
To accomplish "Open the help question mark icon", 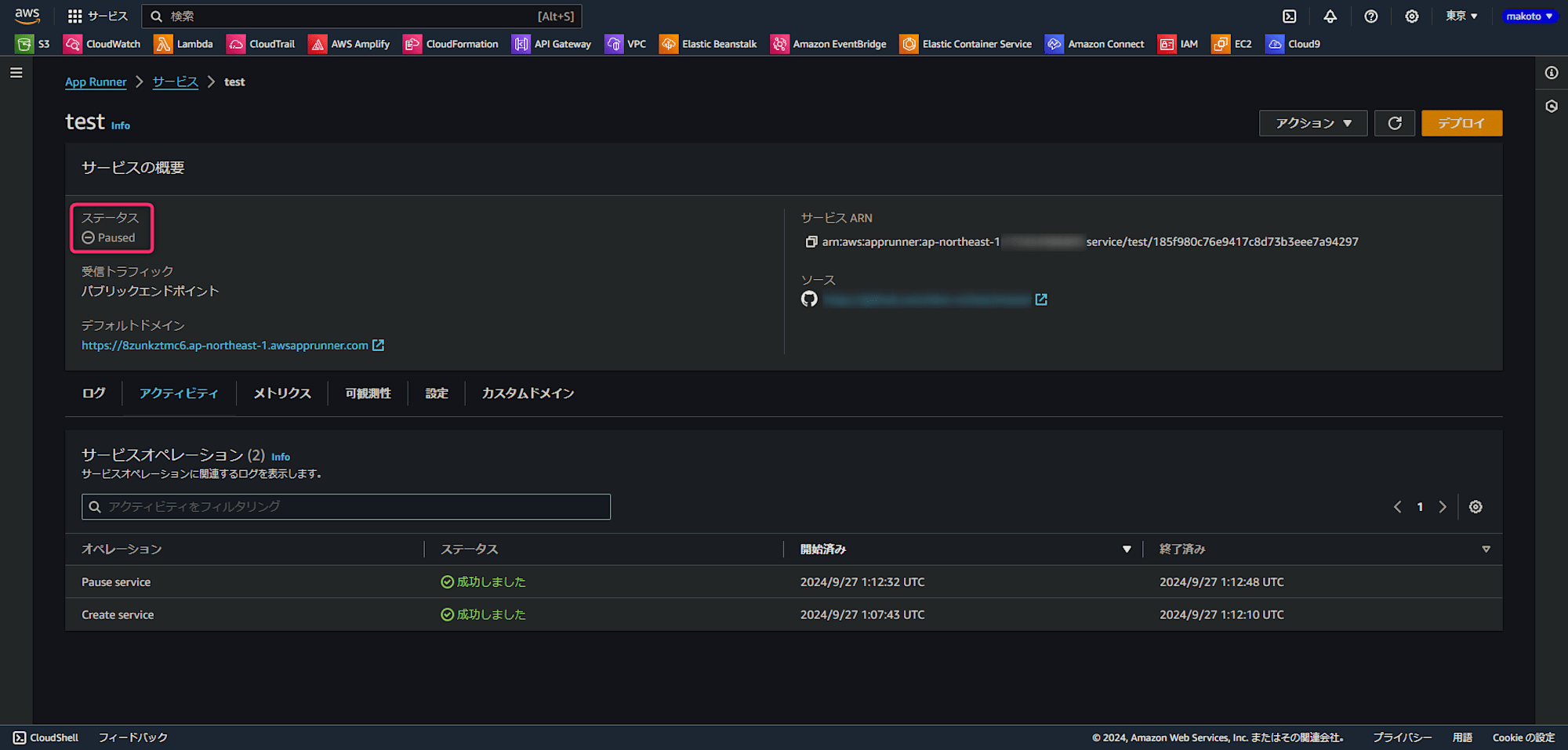I will [1371, 16].
